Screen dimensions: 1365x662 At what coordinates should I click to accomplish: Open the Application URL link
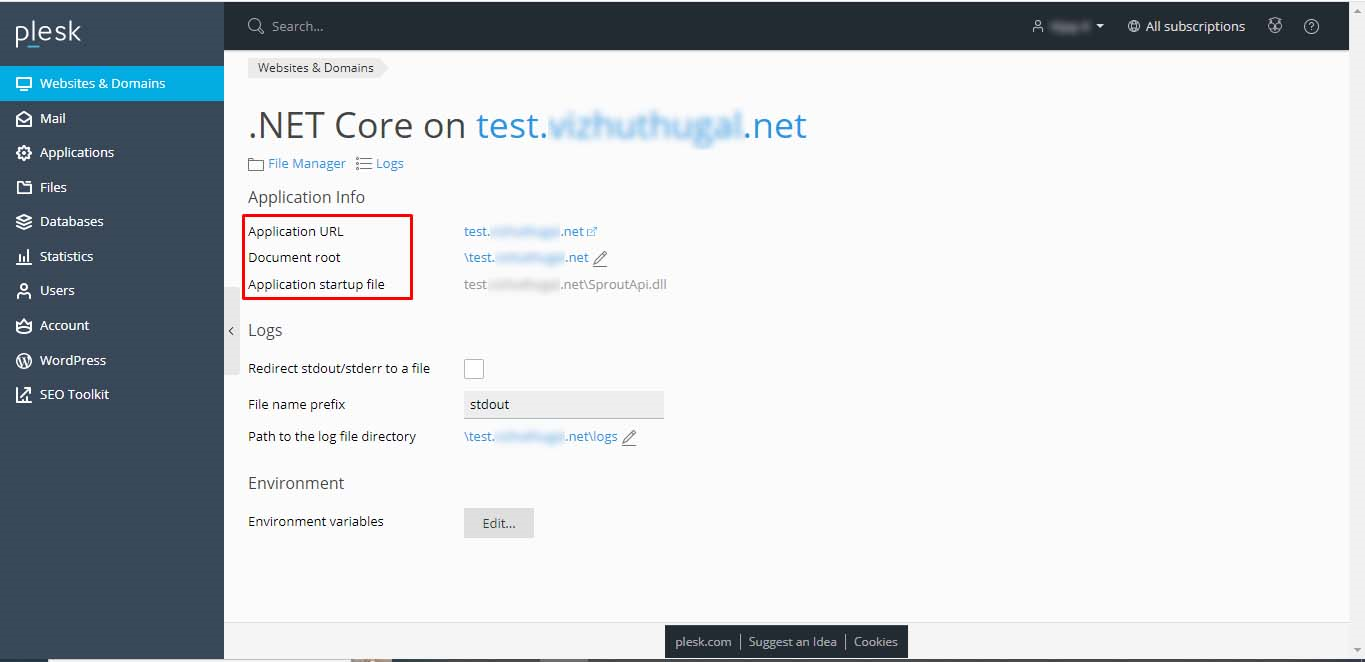(x=523, y=231)
